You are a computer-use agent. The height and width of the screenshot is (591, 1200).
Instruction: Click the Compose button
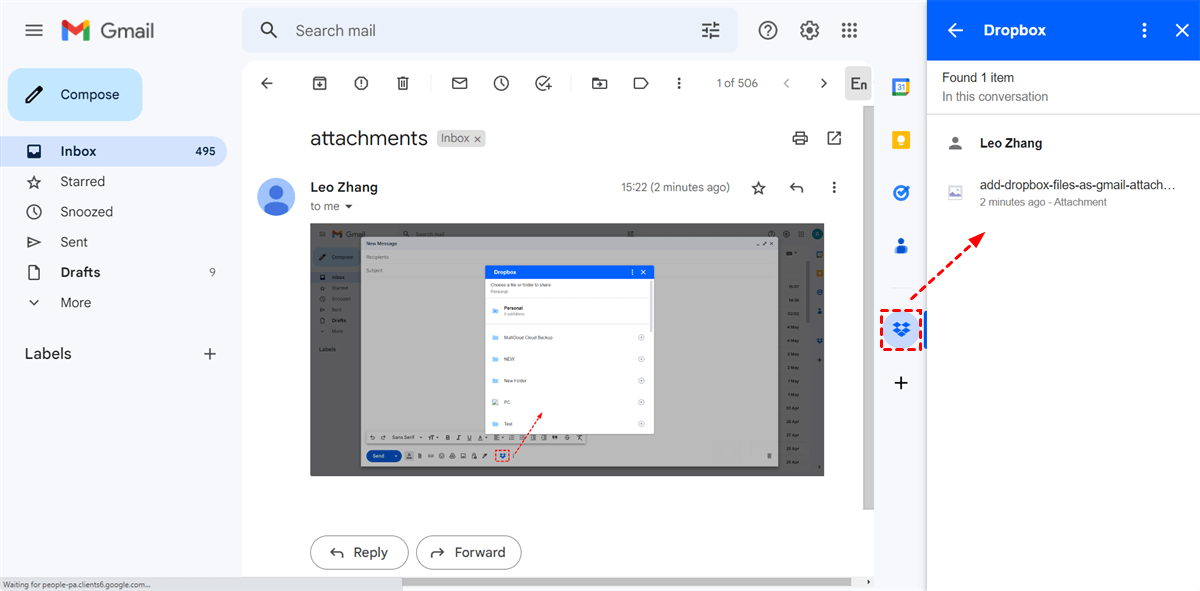[75, 95]
